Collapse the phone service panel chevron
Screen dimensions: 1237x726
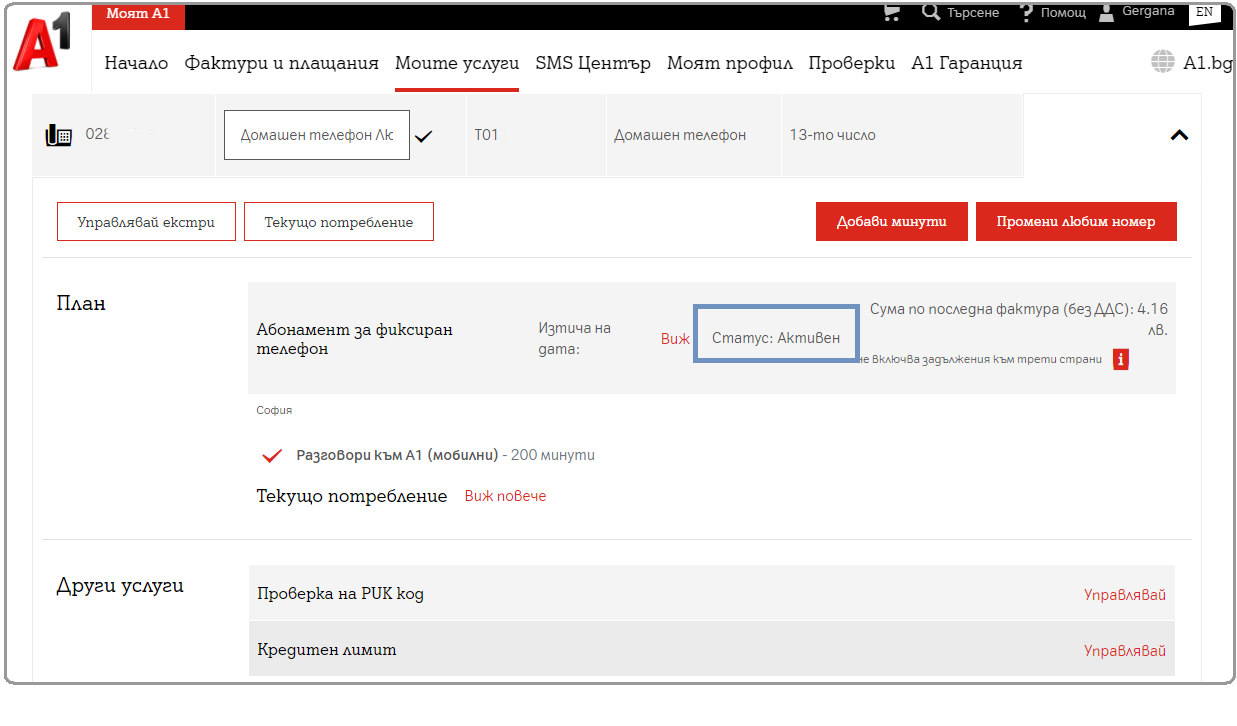tap(1179, 135)
